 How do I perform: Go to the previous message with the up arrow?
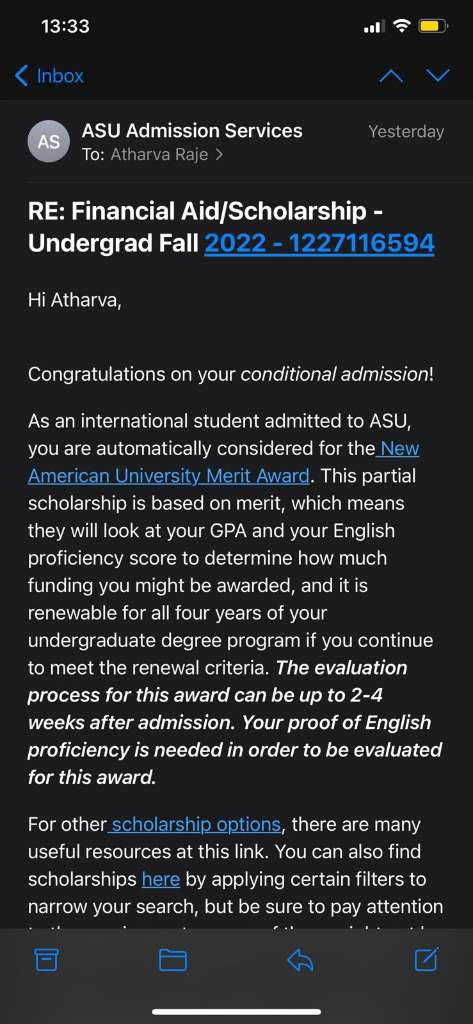(391, 76)
